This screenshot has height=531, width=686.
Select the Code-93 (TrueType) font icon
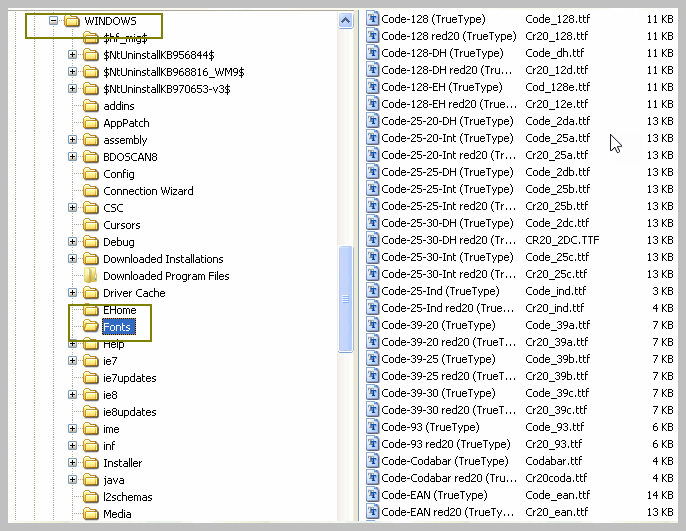tap(373, 427)
